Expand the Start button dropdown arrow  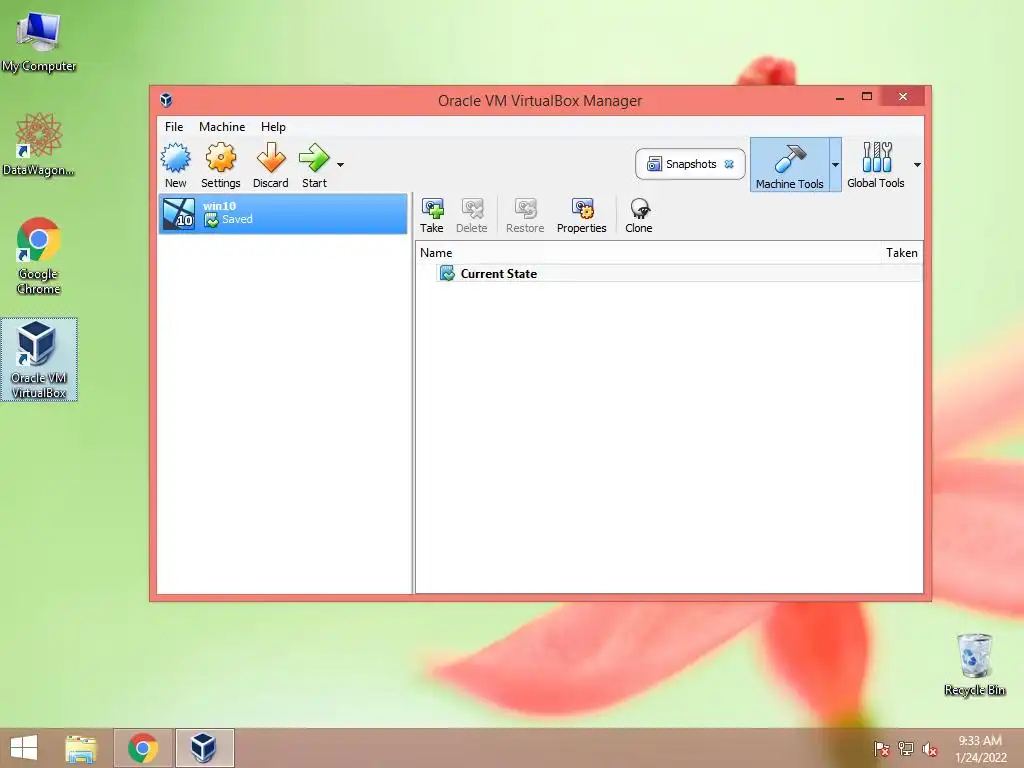[340, 165]
